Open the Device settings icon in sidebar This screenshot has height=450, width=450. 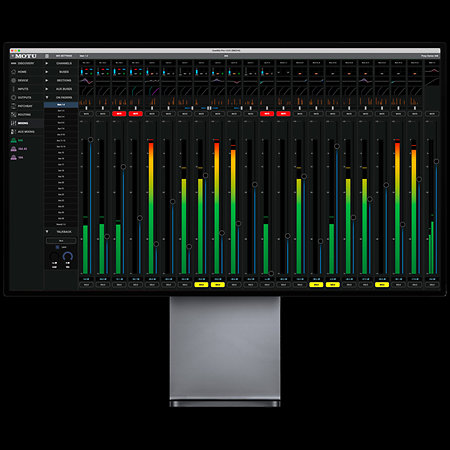14,80
